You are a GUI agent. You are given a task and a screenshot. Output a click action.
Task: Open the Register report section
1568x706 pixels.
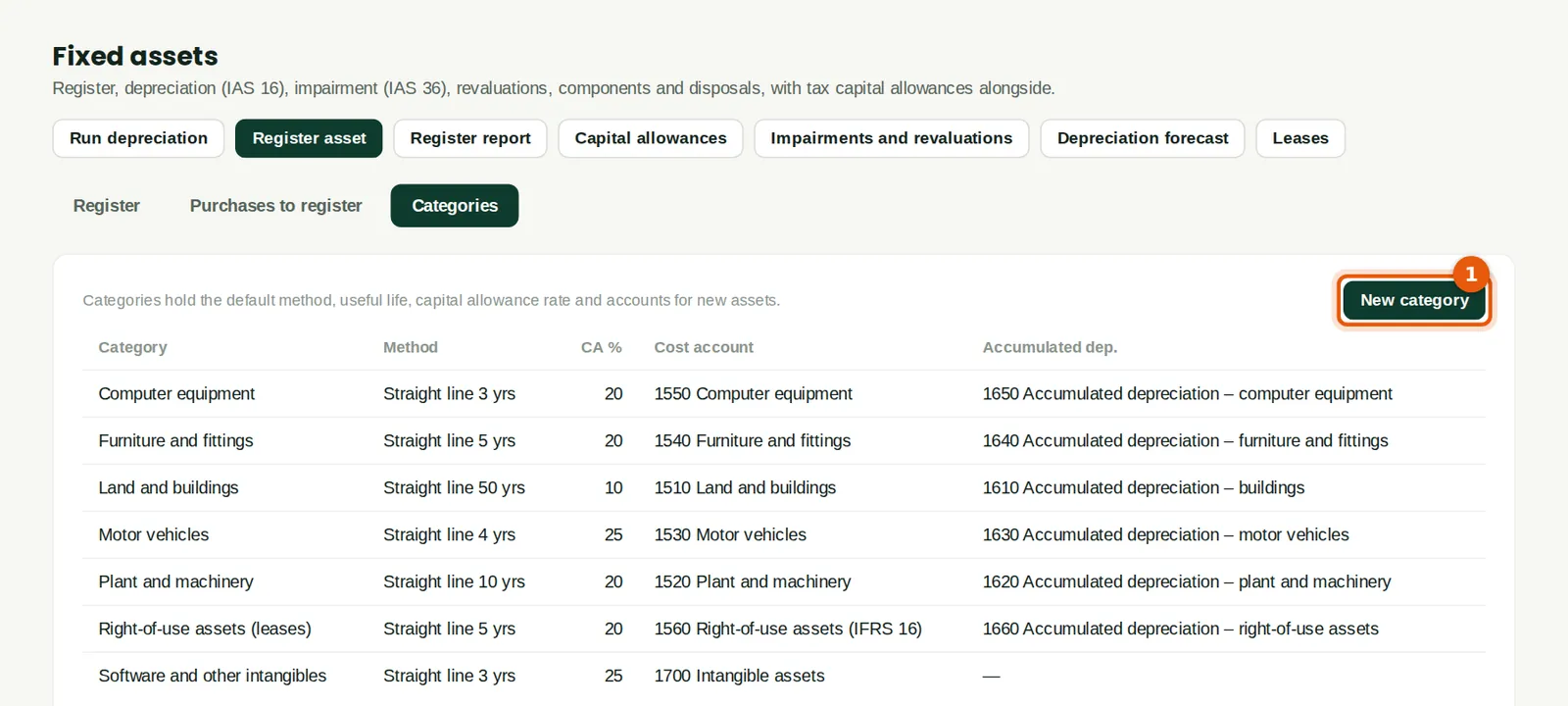(x=470, y=138)
